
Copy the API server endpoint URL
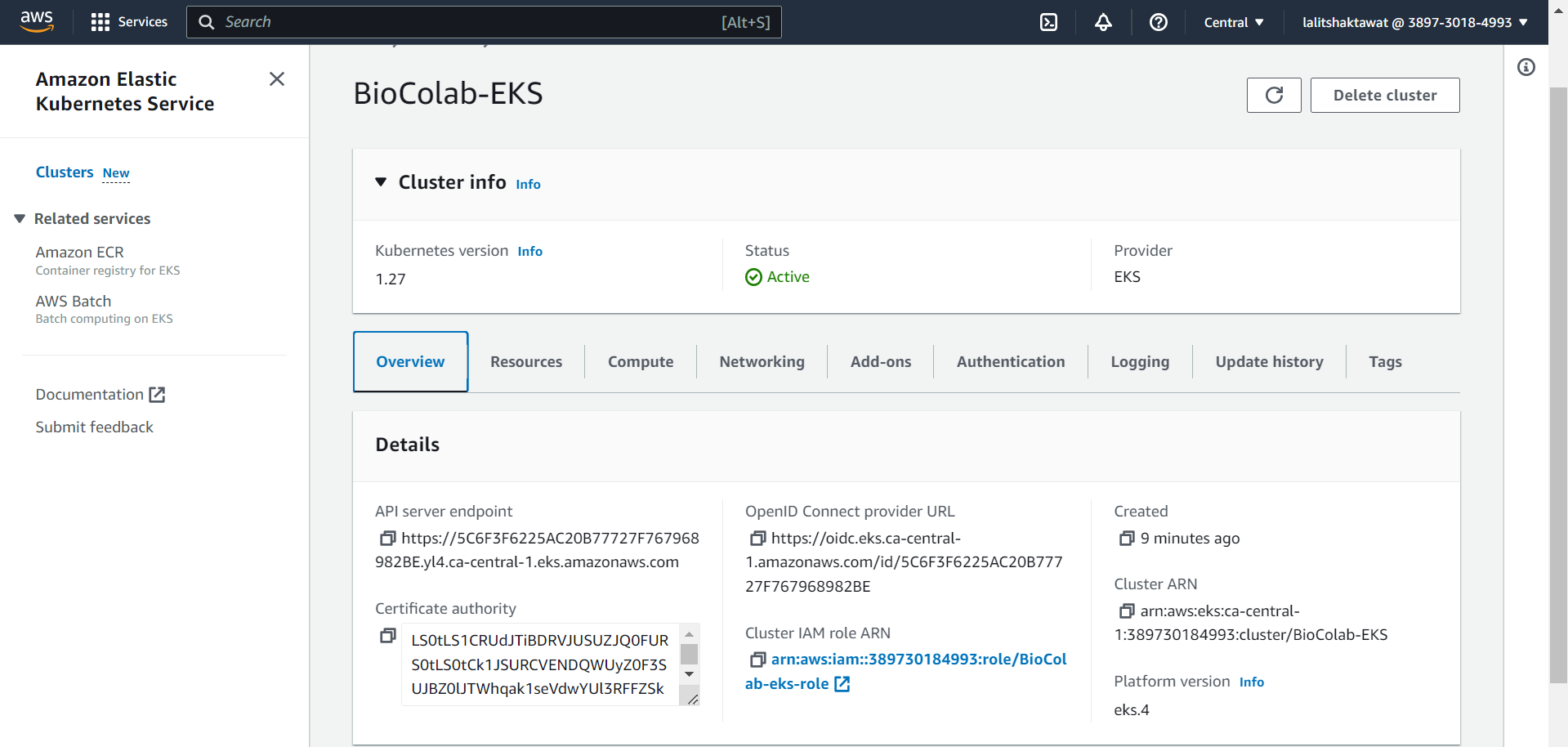pos(387,538)
